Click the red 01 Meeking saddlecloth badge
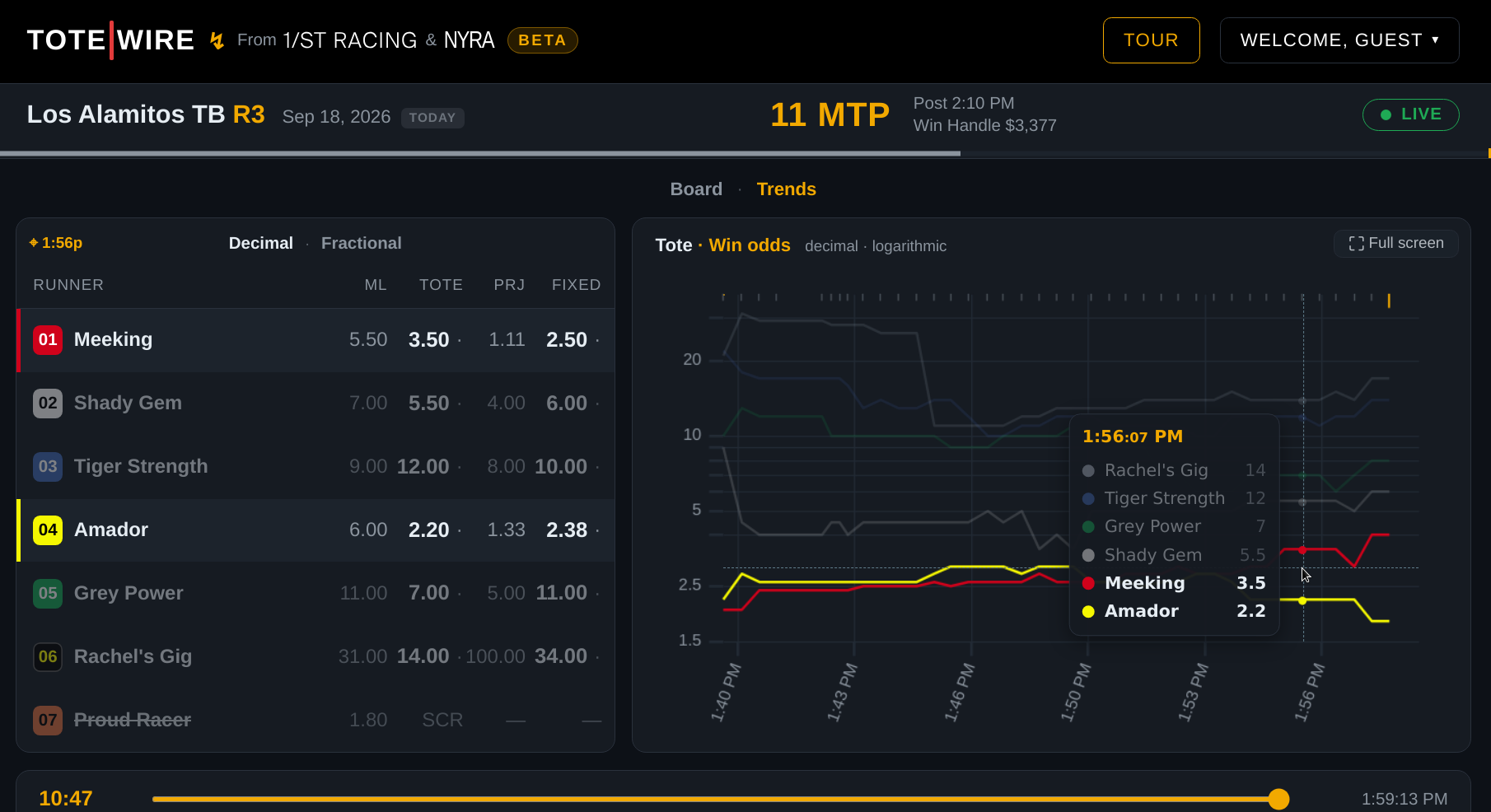This screenshot has height=812, width=1491. click(48, 339)
